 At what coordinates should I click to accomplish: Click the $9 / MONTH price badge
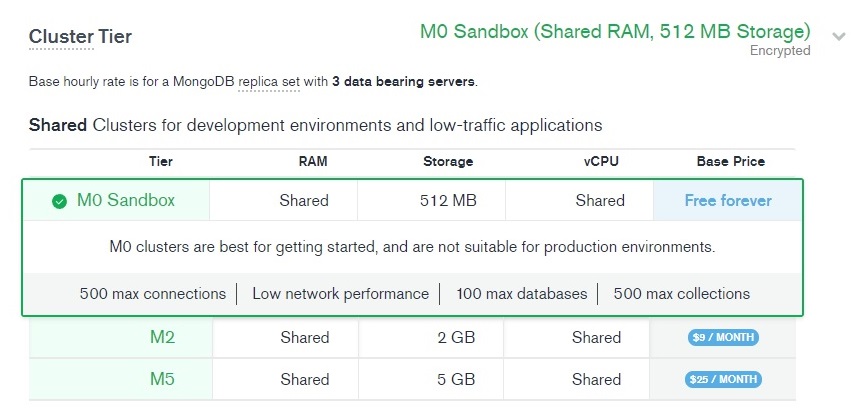[723, 337]
